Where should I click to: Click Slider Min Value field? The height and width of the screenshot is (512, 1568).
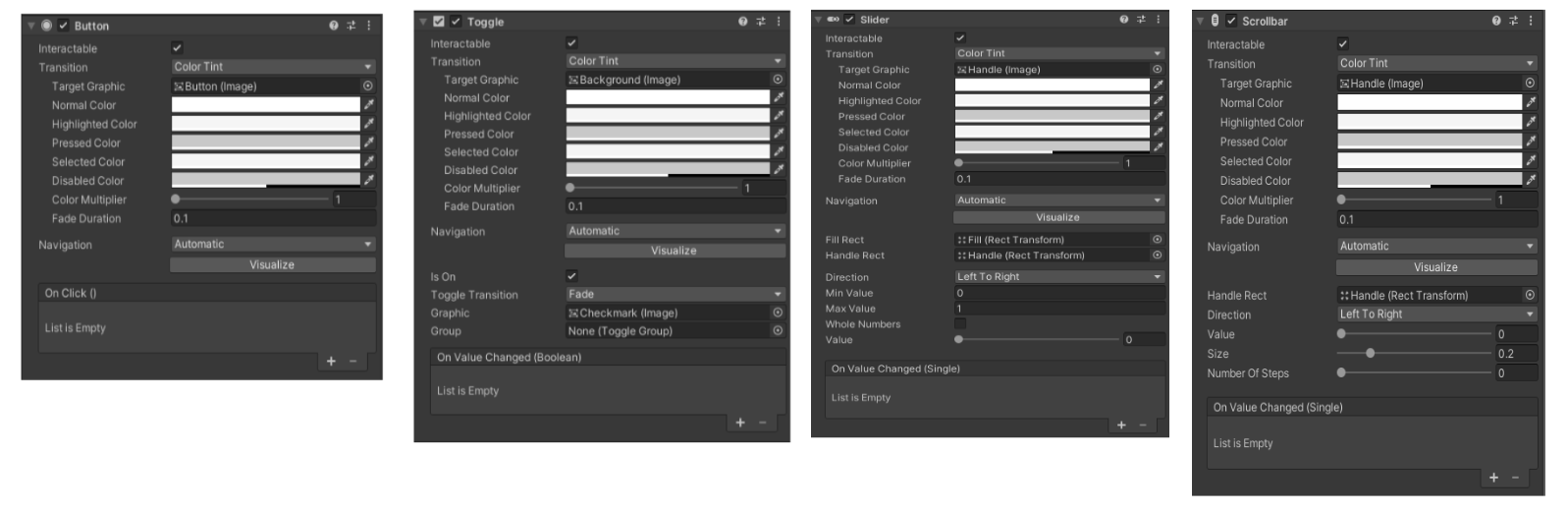[x=1059, y=293]
